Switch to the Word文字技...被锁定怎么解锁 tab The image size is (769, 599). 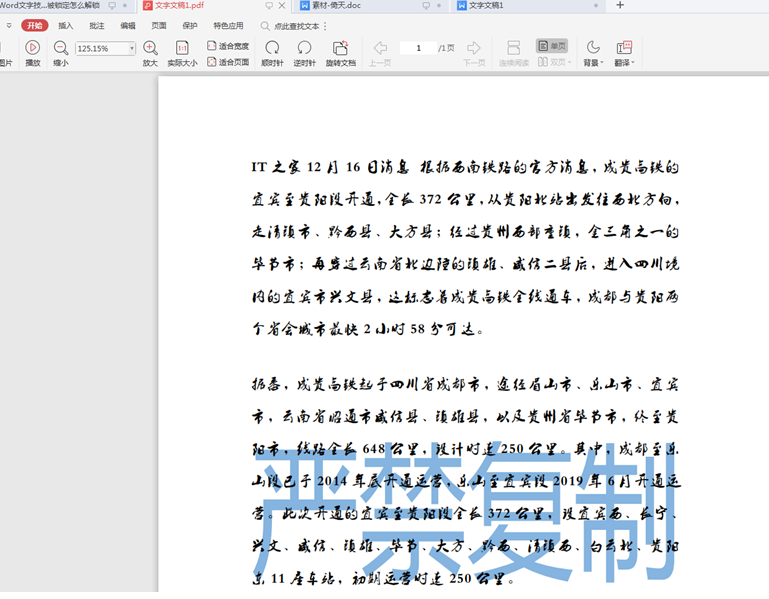tap(50, 5)
